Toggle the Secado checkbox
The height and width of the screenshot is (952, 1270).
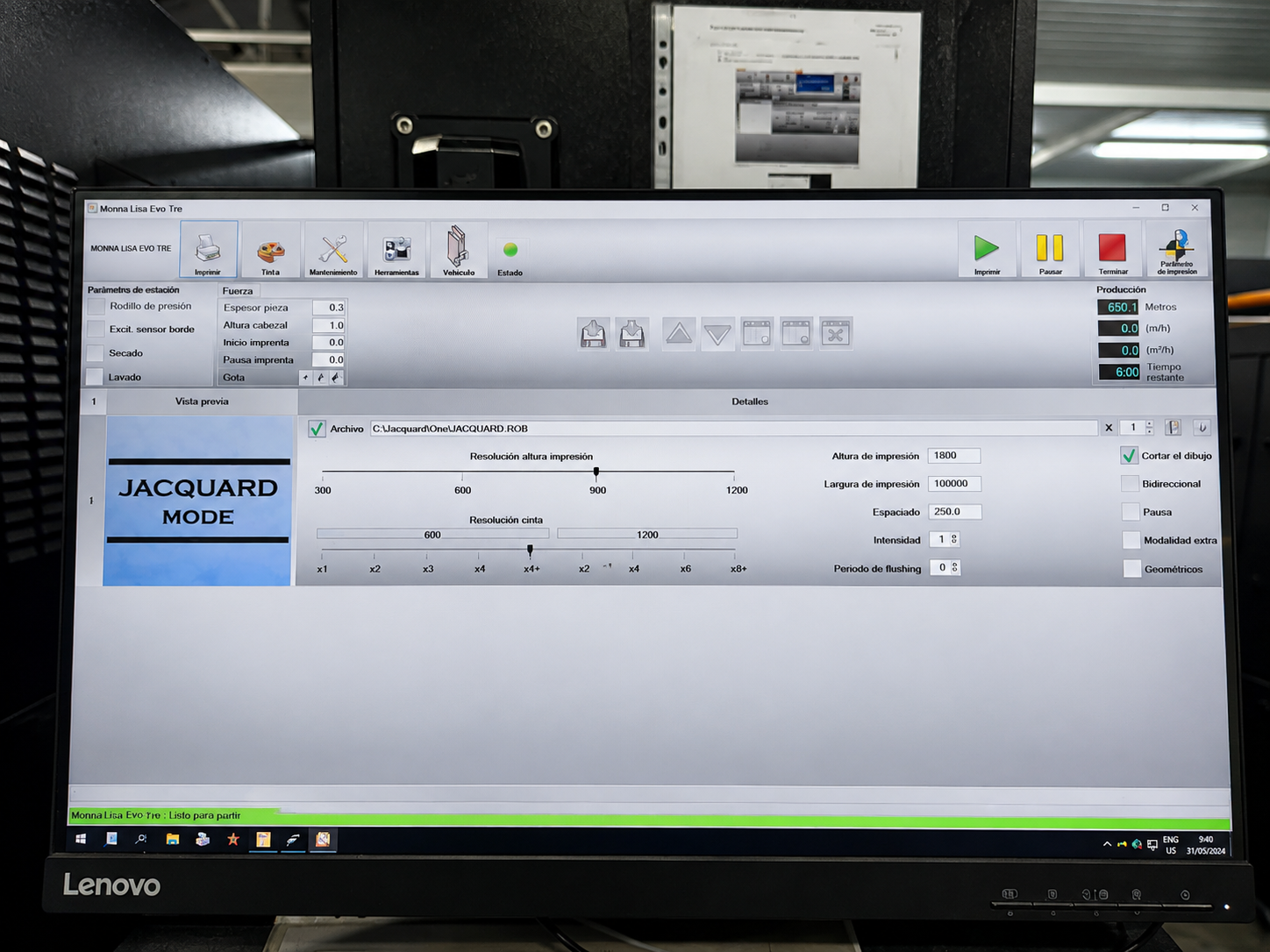pos(96,353)
